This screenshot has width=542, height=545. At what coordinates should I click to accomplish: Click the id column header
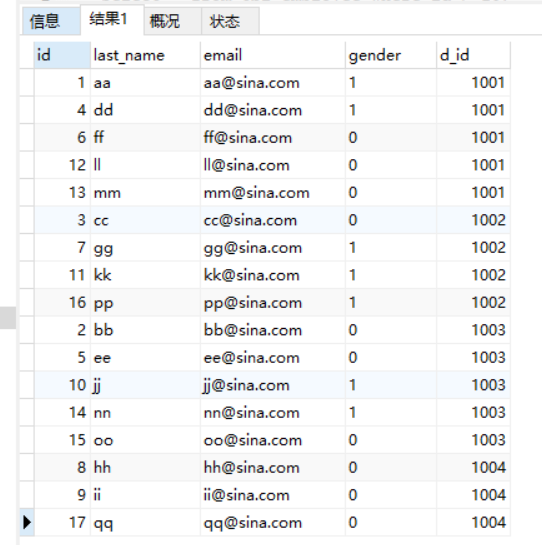[62, 55]
